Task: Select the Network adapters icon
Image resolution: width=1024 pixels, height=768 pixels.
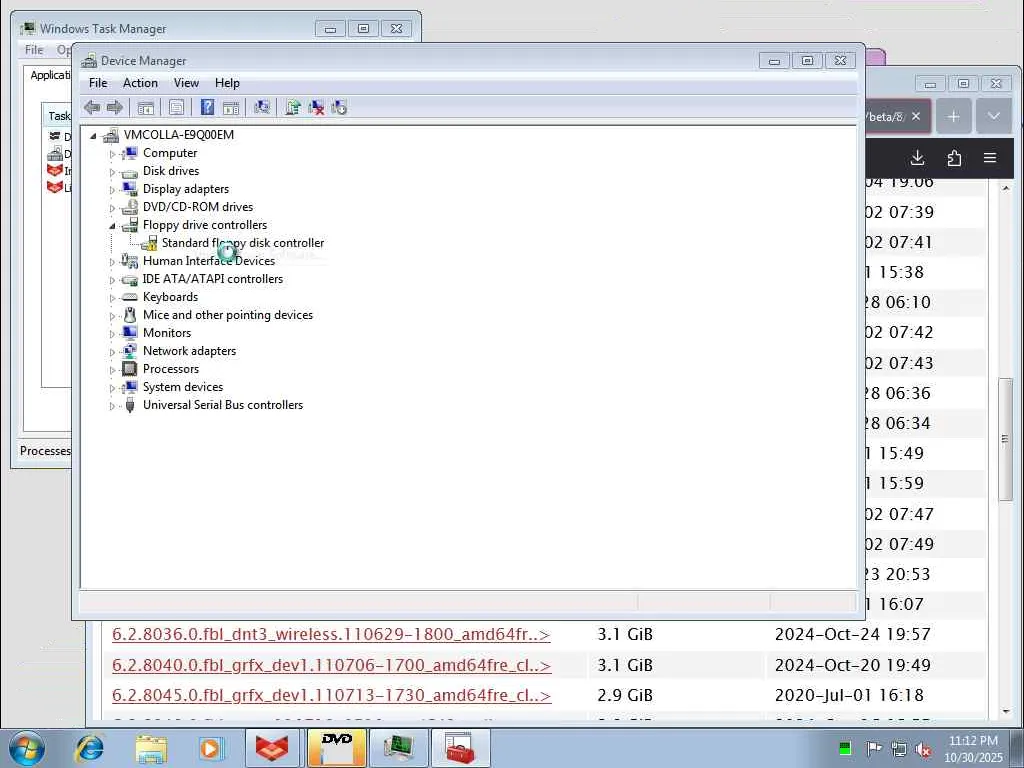Action: tap(130, 351)
